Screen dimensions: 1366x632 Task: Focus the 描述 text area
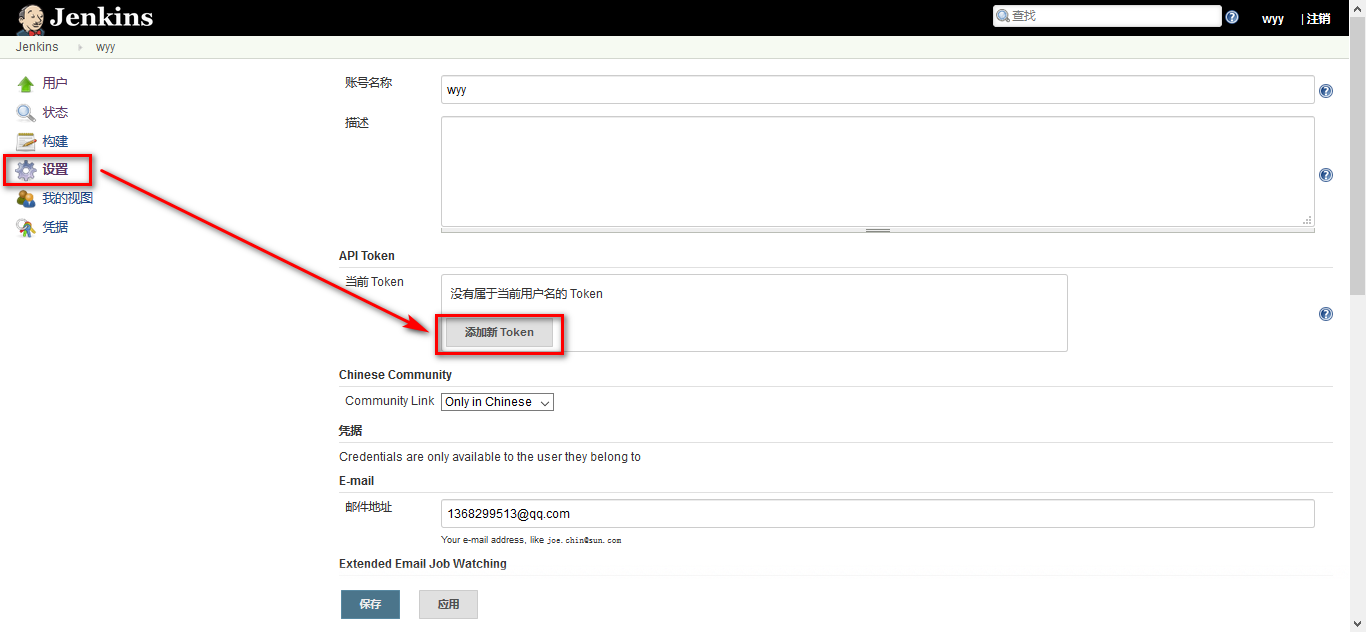(x=878, y=172)
